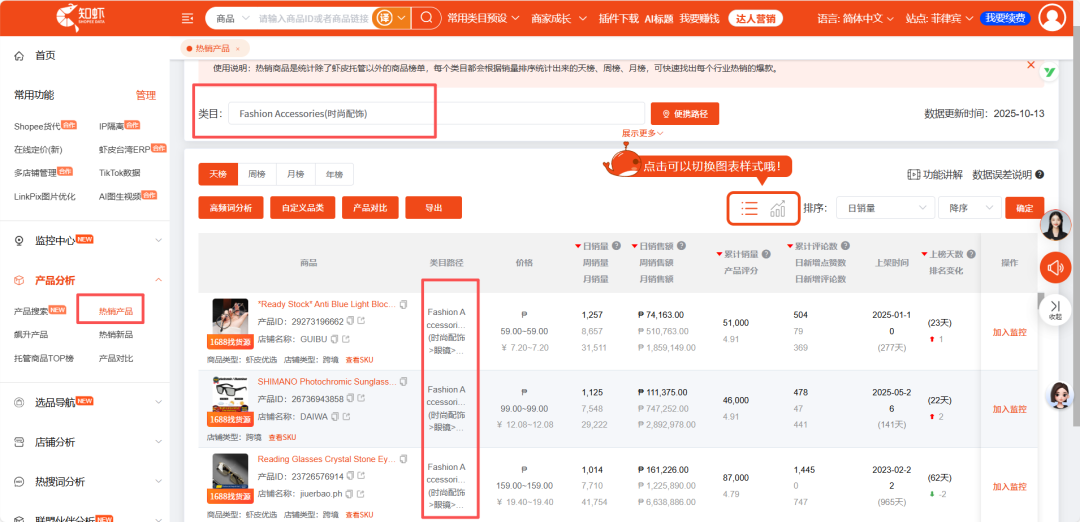The height and width of the screenshot is (522, 1080).
Task: Copy the store name GUIBU
Action: point(334,339)
